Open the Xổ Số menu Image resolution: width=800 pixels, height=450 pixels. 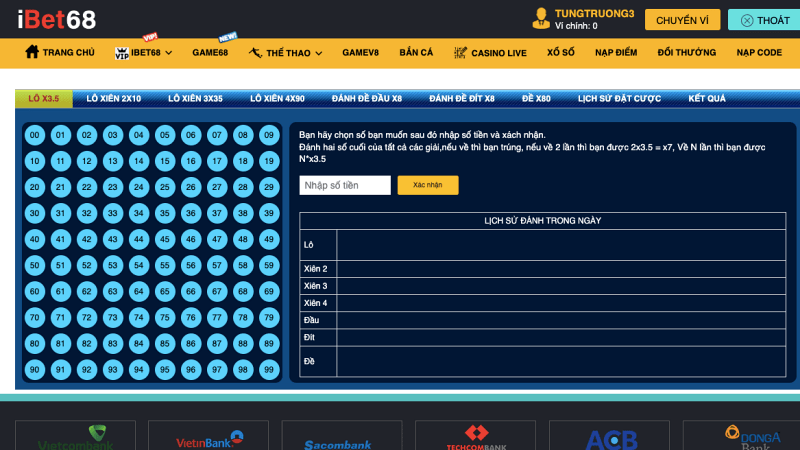click(561, 52)
